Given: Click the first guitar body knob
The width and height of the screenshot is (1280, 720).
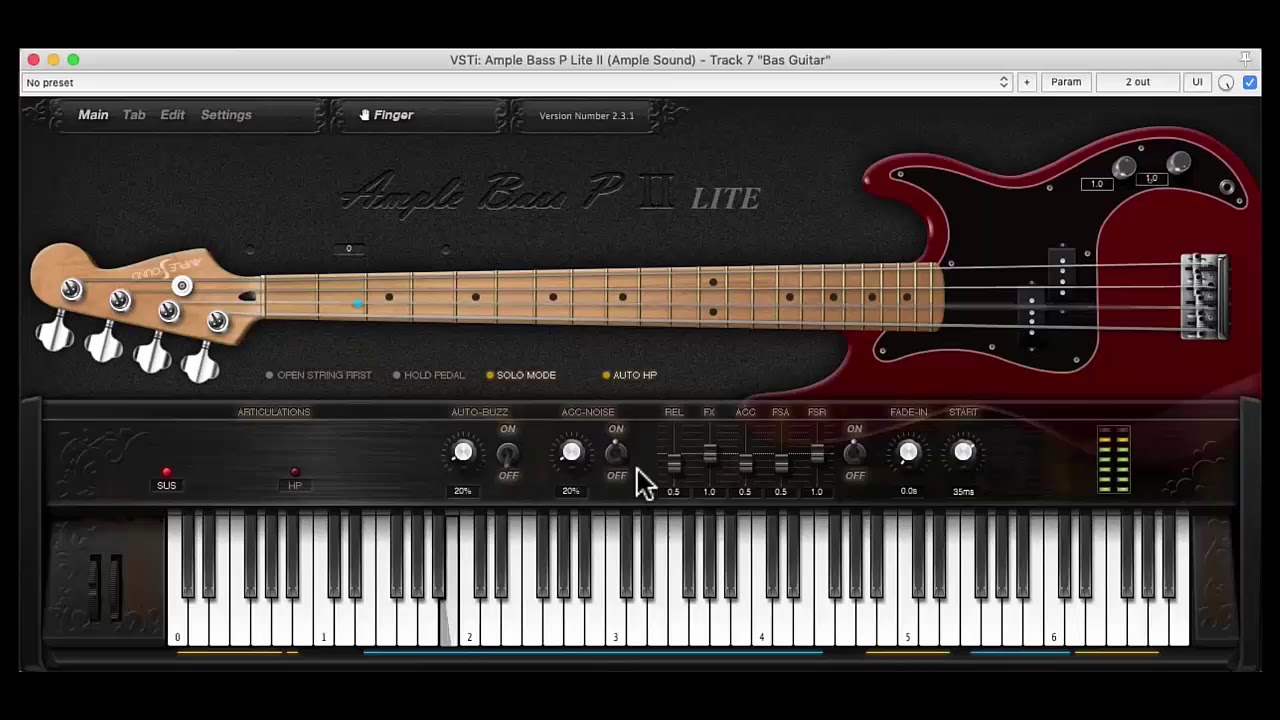Looking at the screenshot, I should click(1124, 168).
